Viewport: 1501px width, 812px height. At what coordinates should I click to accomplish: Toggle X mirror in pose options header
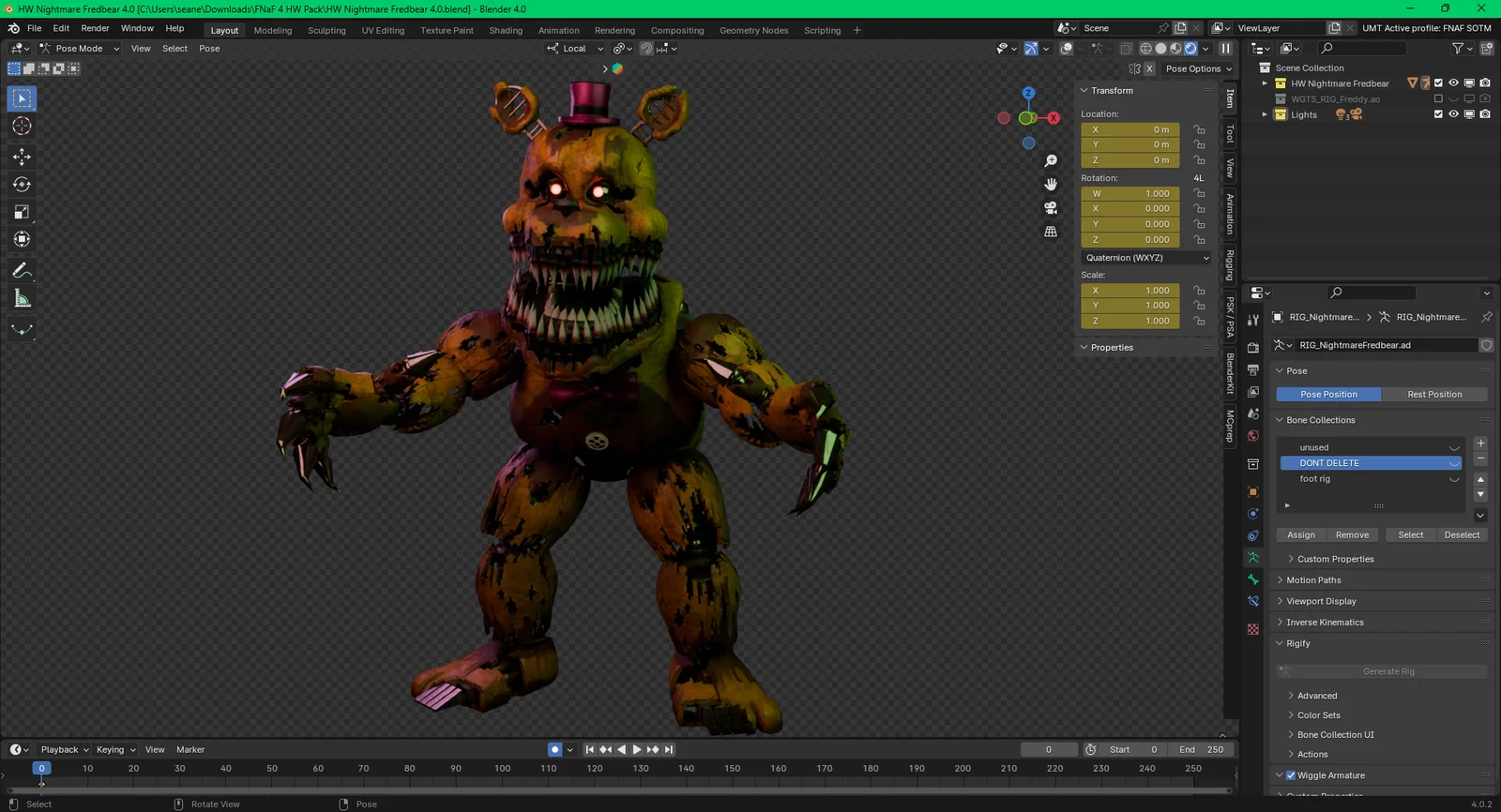click(1149, 68)
